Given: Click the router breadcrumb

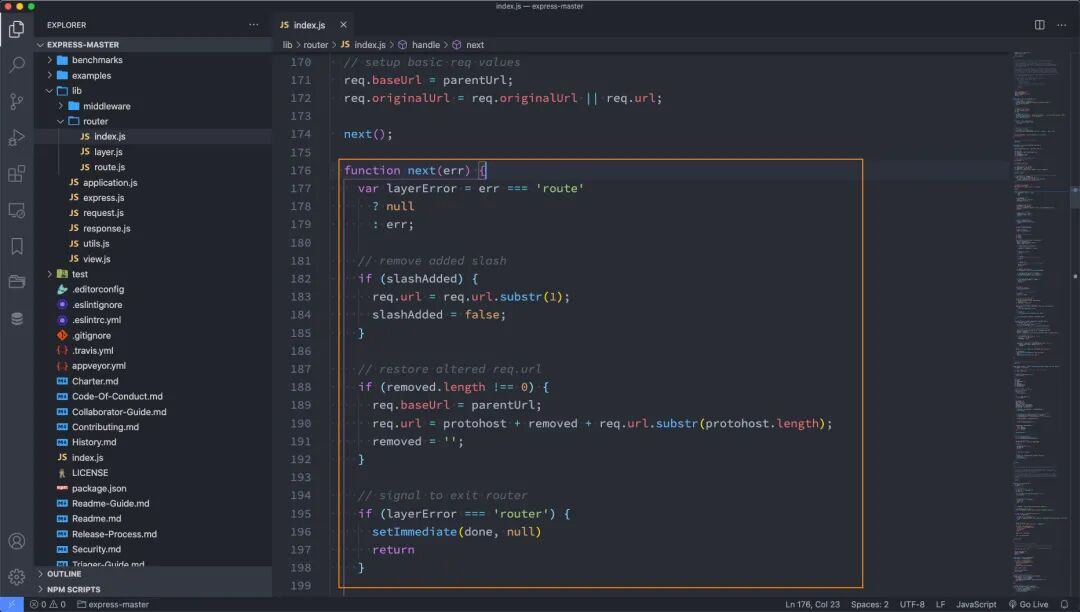Looking at the screenshot, I should point(315,45).
